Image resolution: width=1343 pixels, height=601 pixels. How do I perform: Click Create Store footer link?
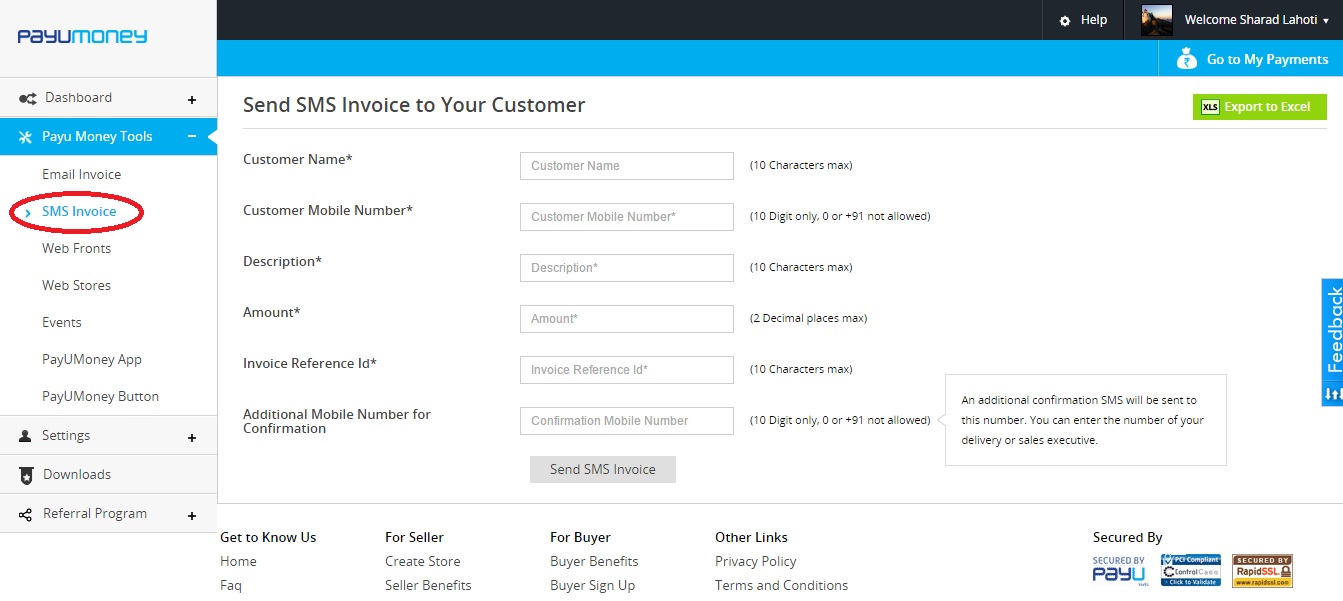423,561
